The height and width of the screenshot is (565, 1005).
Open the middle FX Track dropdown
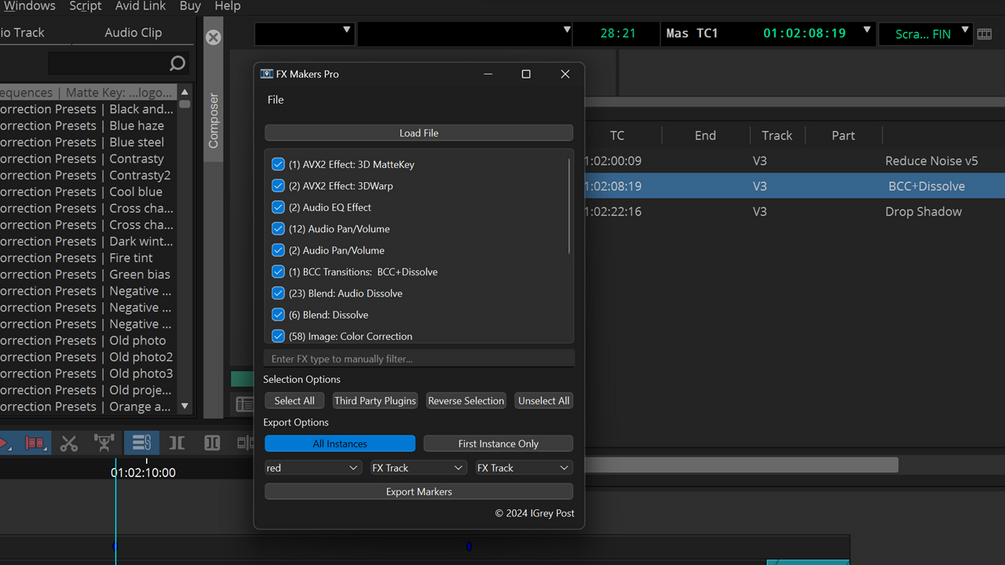click(x=418, y=468)
